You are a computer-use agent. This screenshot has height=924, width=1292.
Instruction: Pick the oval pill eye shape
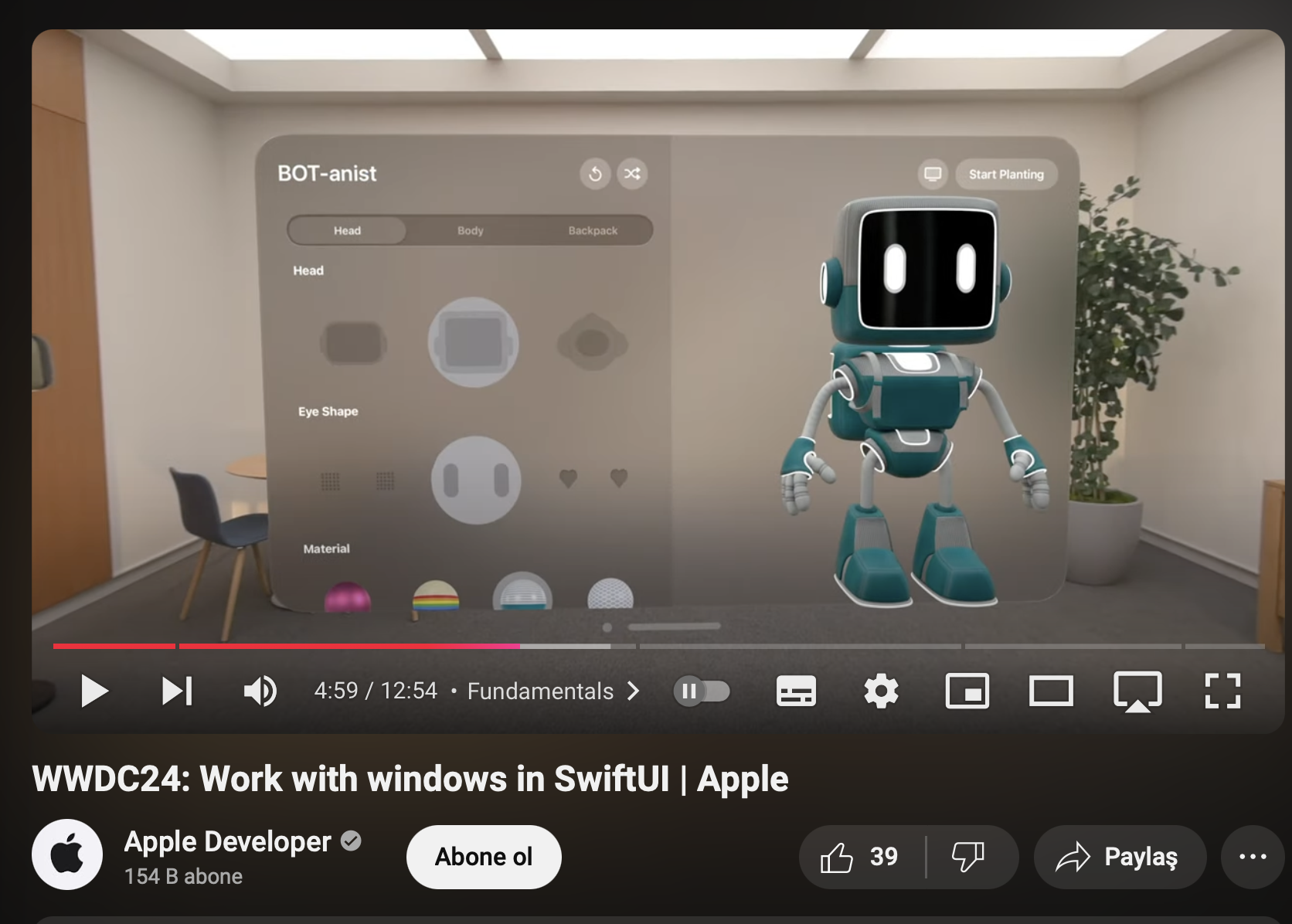tap(476, 480)
